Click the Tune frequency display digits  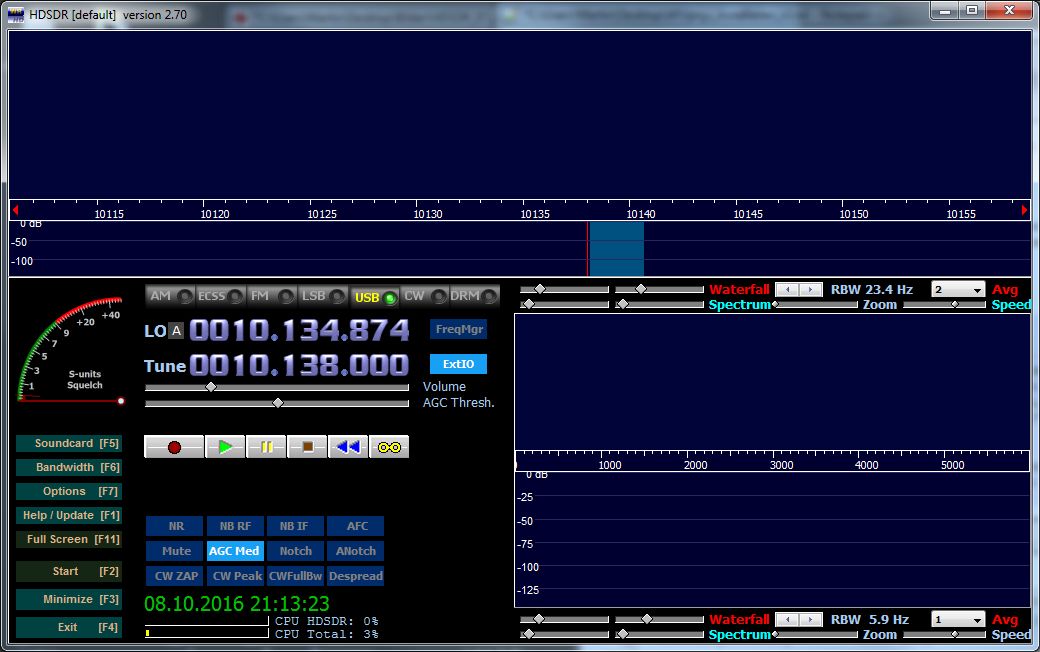point(299,365)
